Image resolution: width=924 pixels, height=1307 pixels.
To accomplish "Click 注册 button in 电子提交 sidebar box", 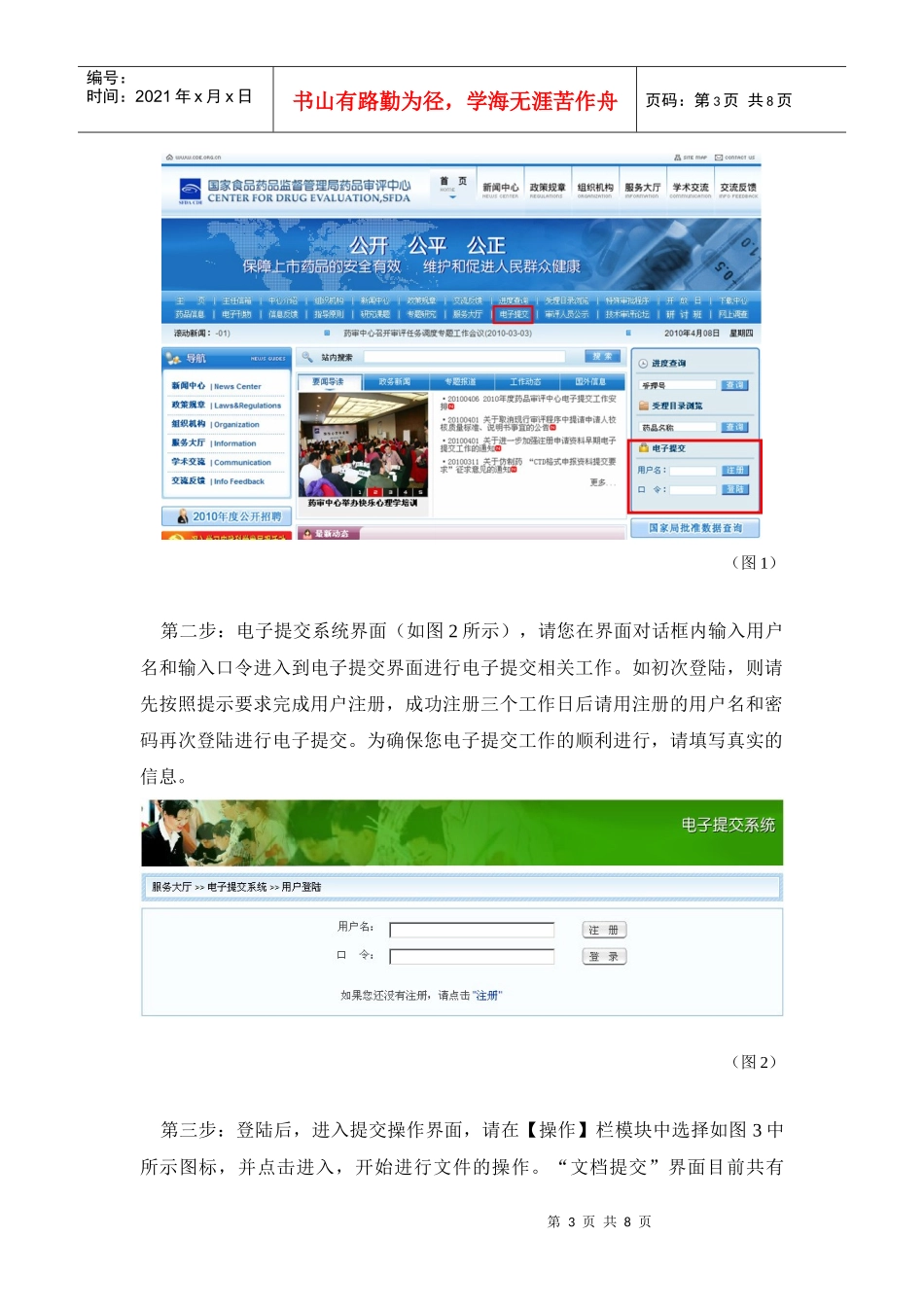I will pos(735,471).
